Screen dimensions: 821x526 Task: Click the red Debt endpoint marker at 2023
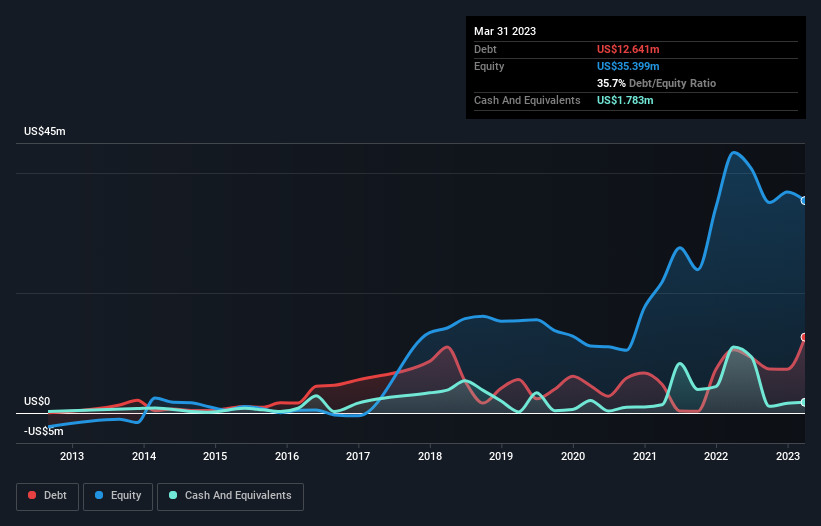click(804, 338)
